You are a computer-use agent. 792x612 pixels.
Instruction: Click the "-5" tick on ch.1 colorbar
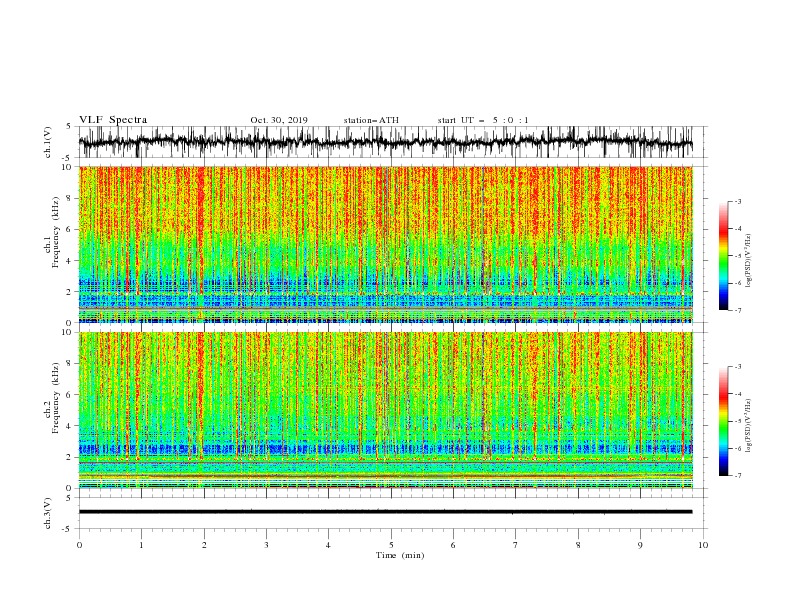pyautogui.click(x=738, y=256)
